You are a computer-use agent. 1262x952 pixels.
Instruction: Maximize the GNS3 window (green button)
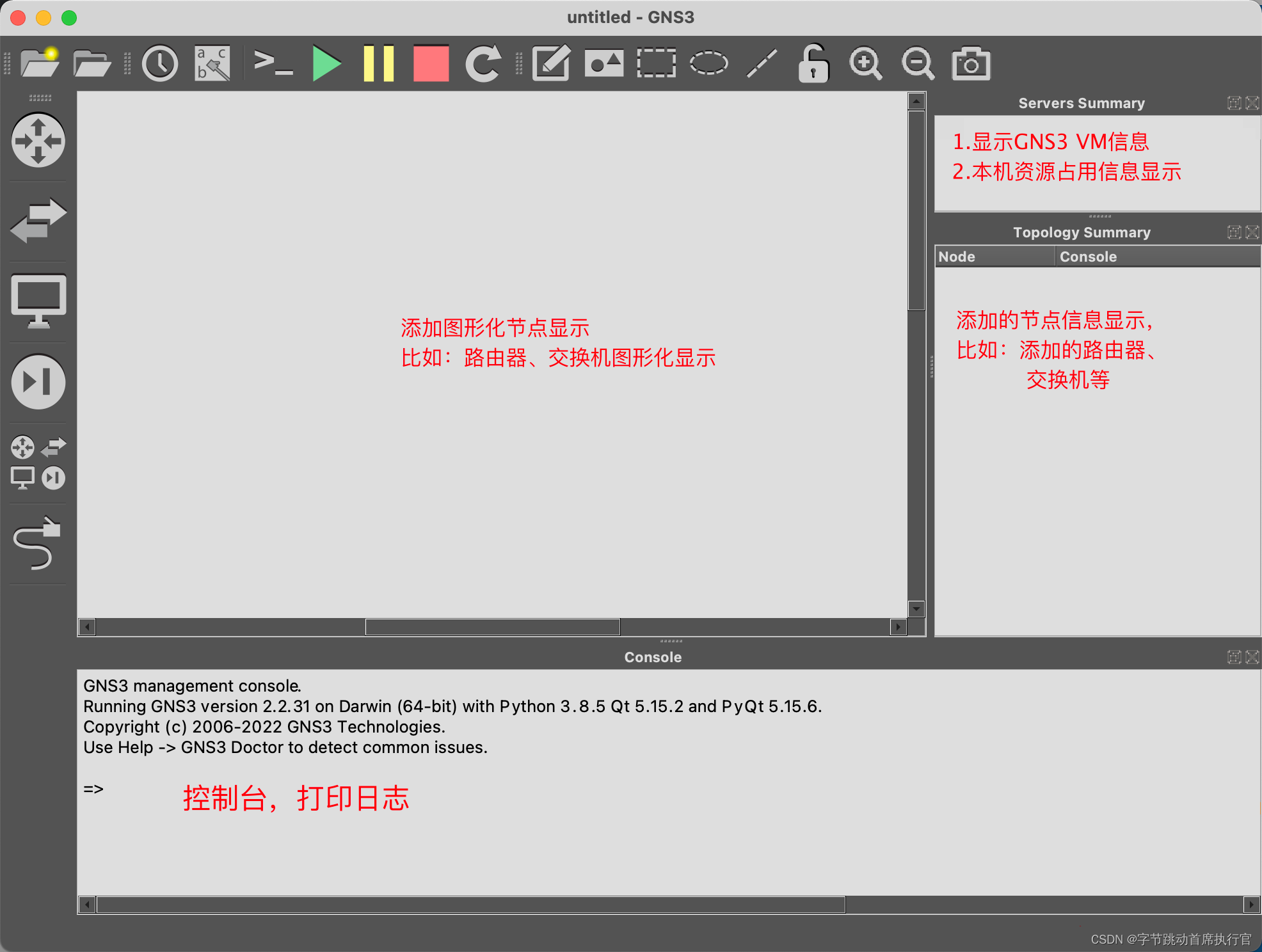[x=69, y=18]
